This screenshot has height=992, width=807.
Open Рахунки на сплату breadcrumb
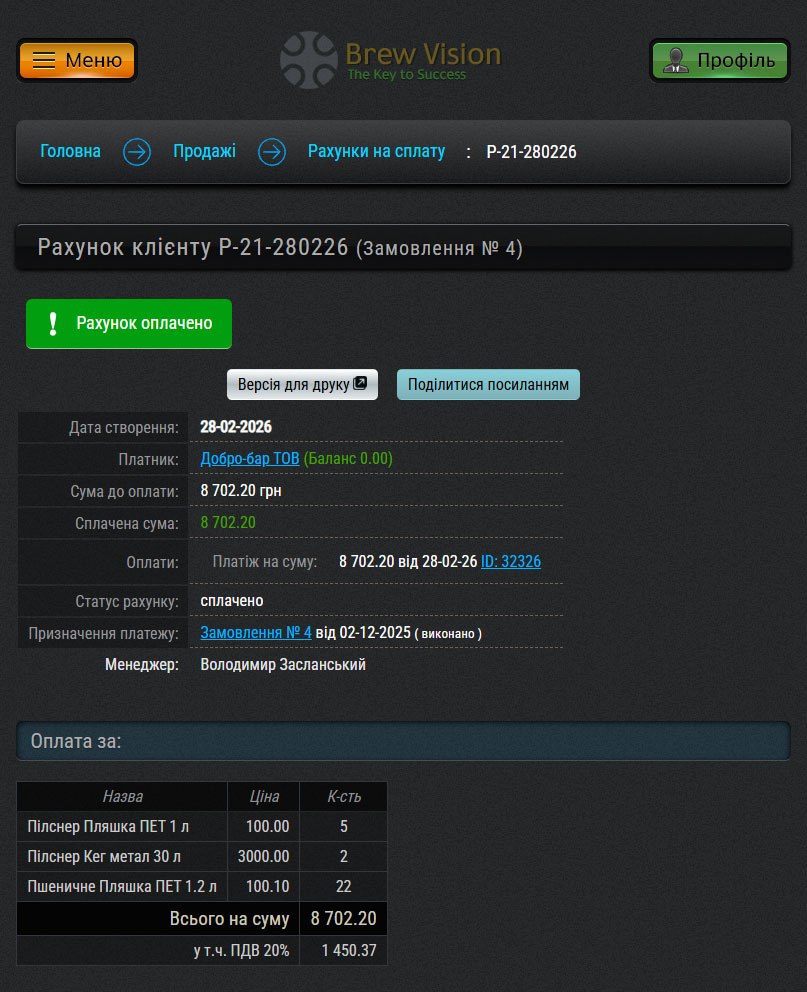[x=376, y=152]
